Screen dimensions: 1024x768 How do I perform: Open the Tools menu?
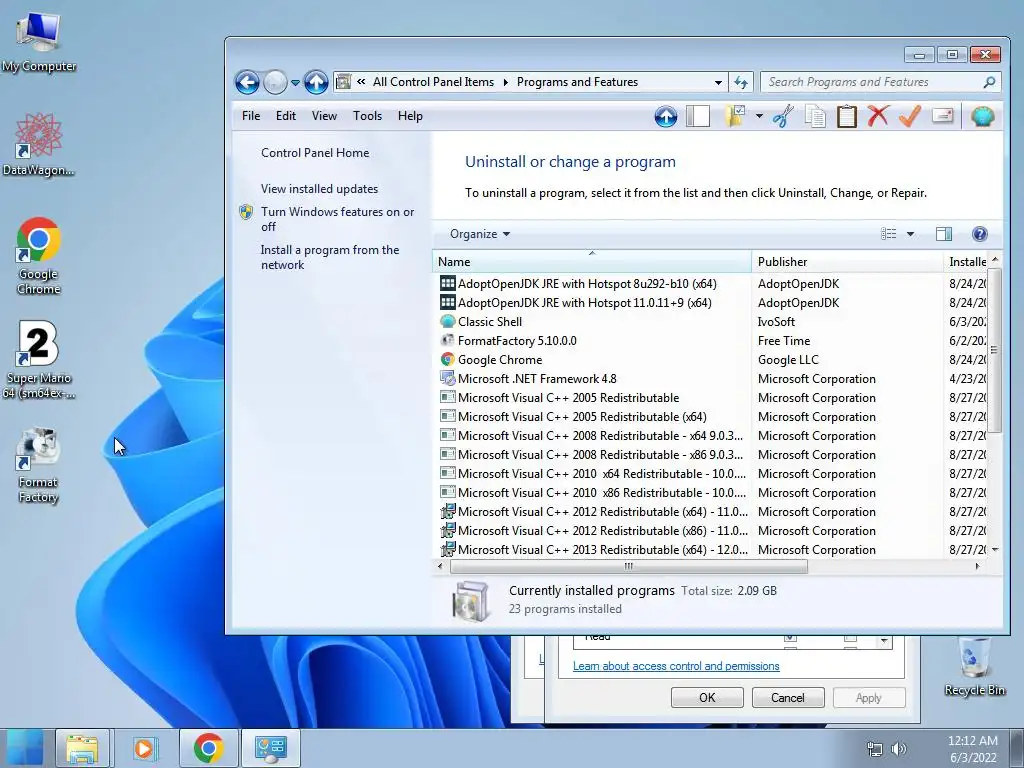pyautogui.click(x=367, y=116)
